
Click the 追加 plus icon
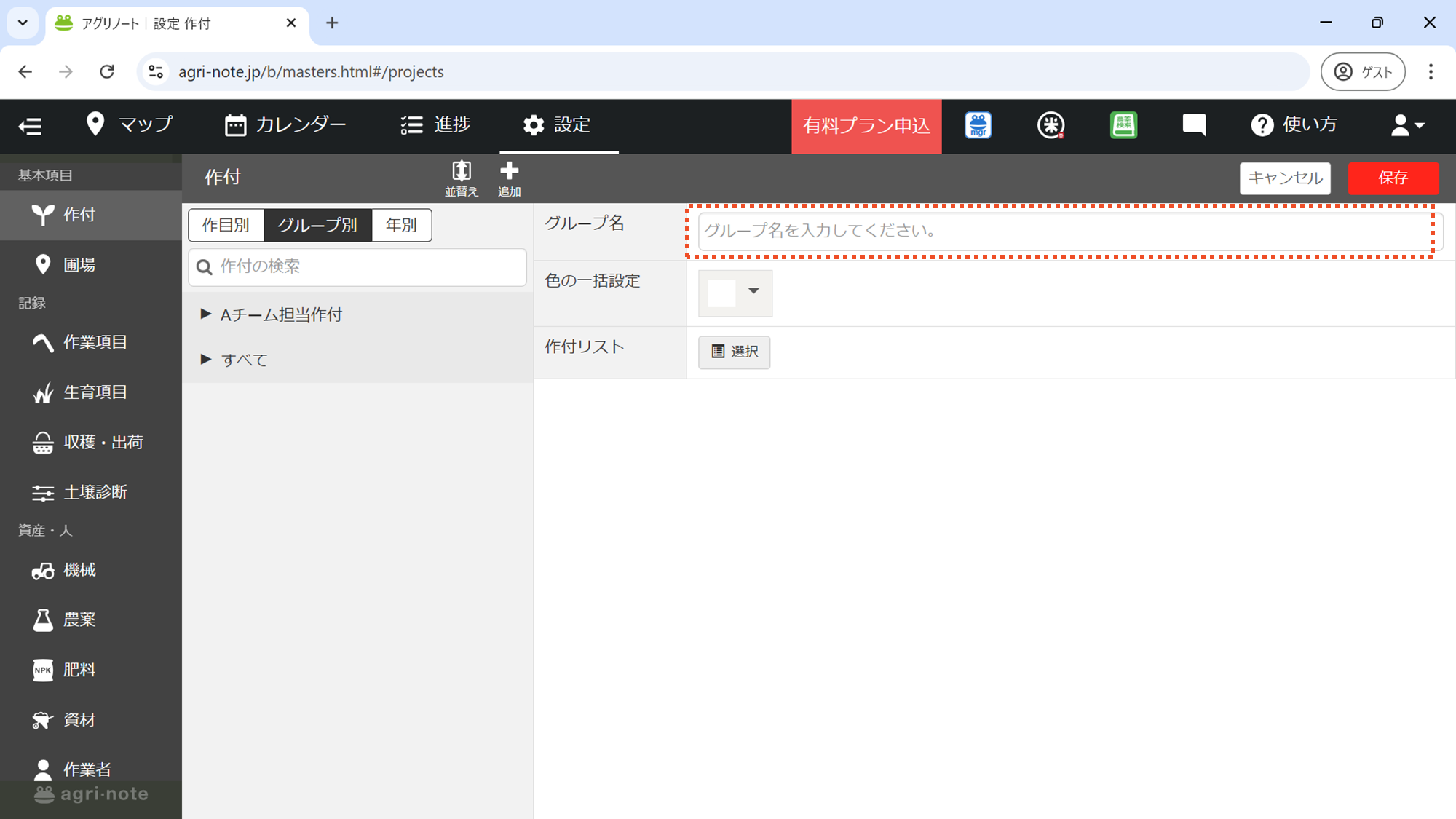point(509,177)
